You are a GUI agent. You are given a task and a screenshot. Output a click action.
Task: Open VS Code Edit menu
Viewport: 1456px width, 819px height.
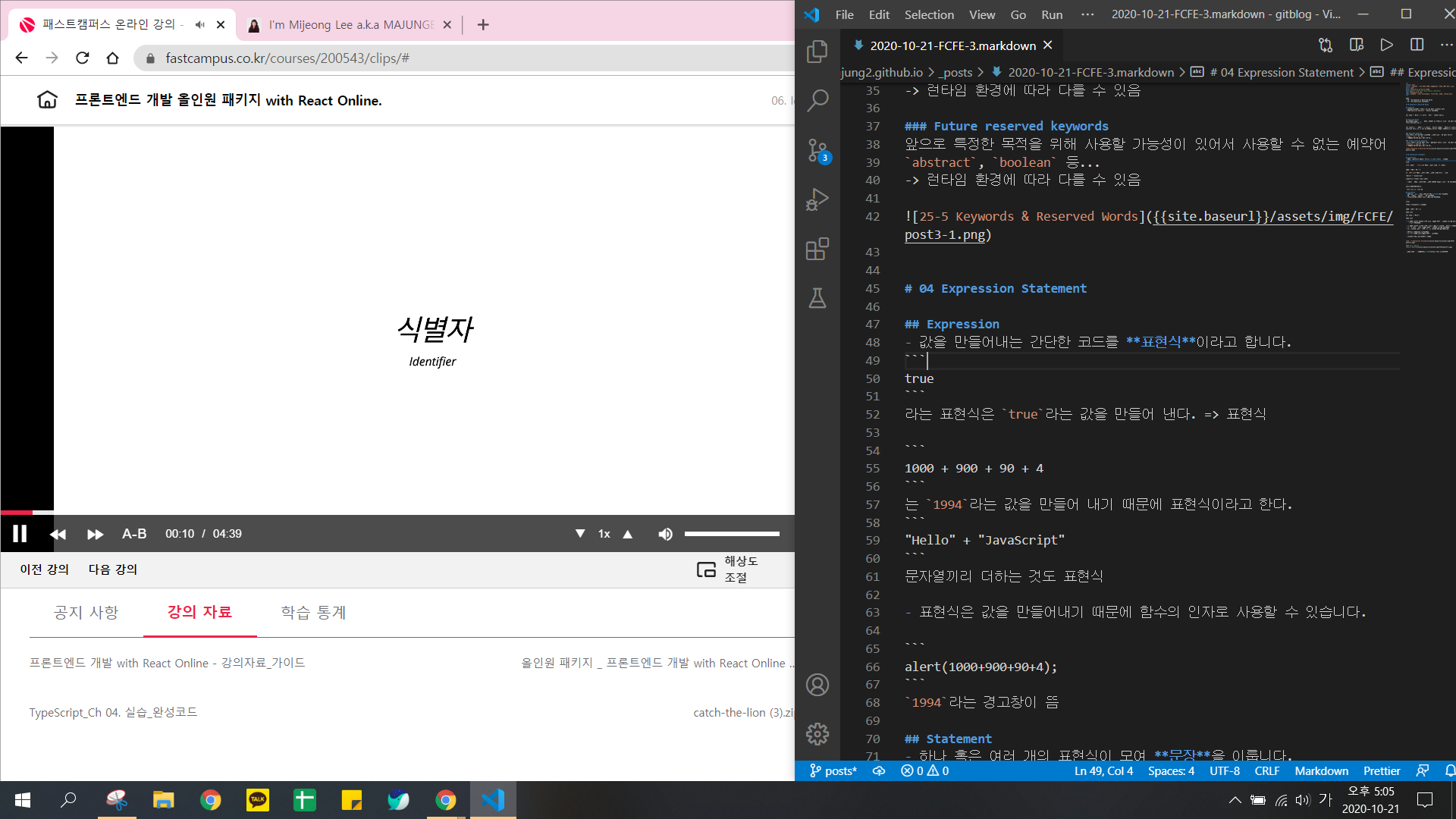[879, 14]
